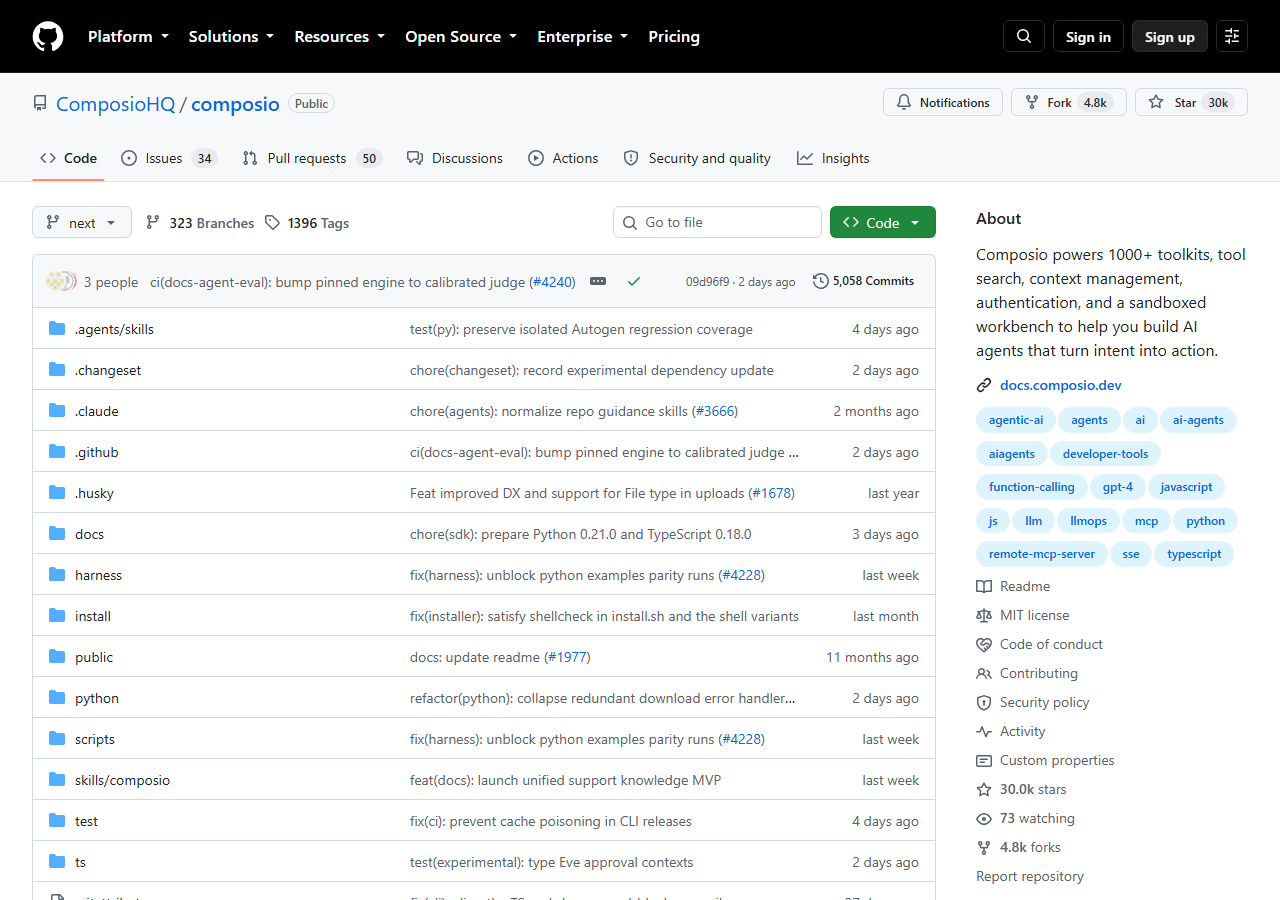Expand the Solutions menu
The width and height of the screenshot is (1280, 900).
point(231,36)
